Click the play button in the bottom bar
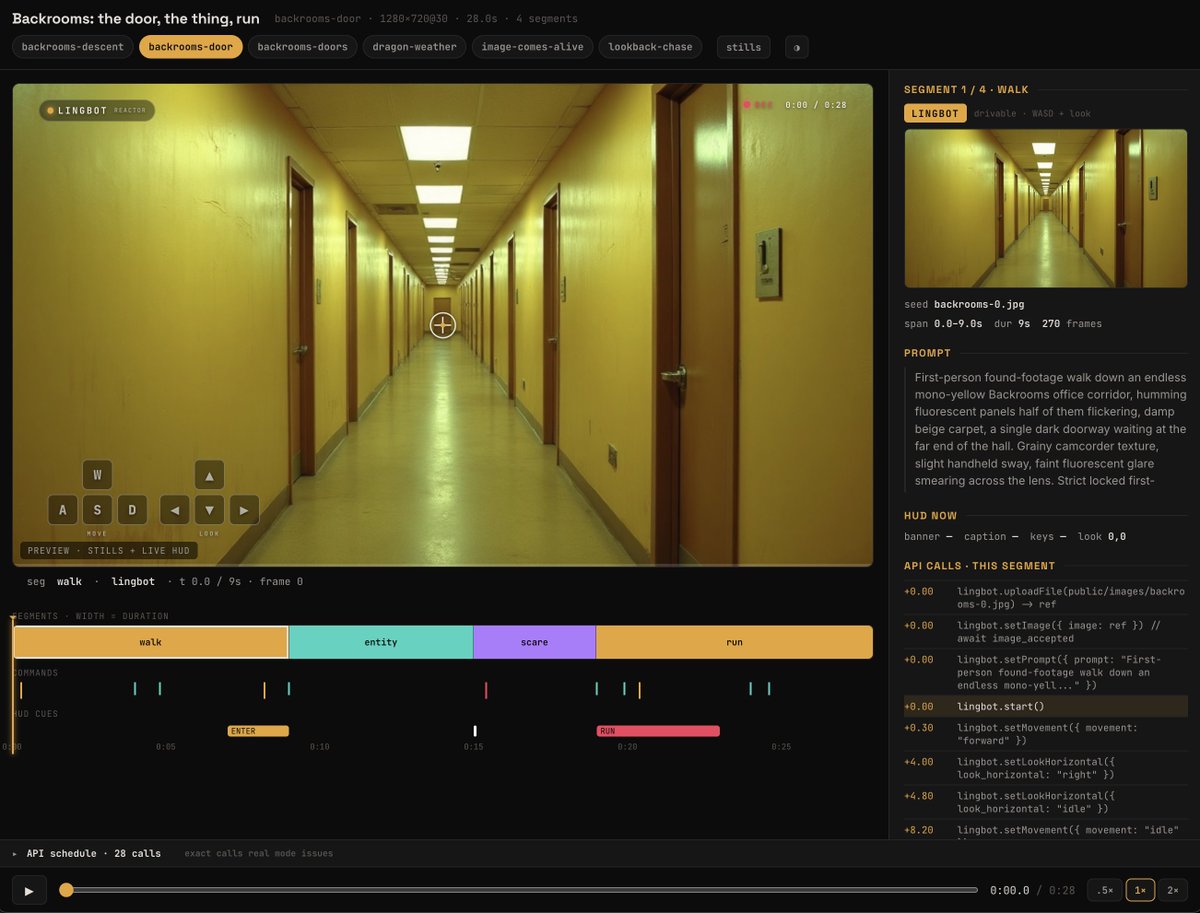 (29, 890)
